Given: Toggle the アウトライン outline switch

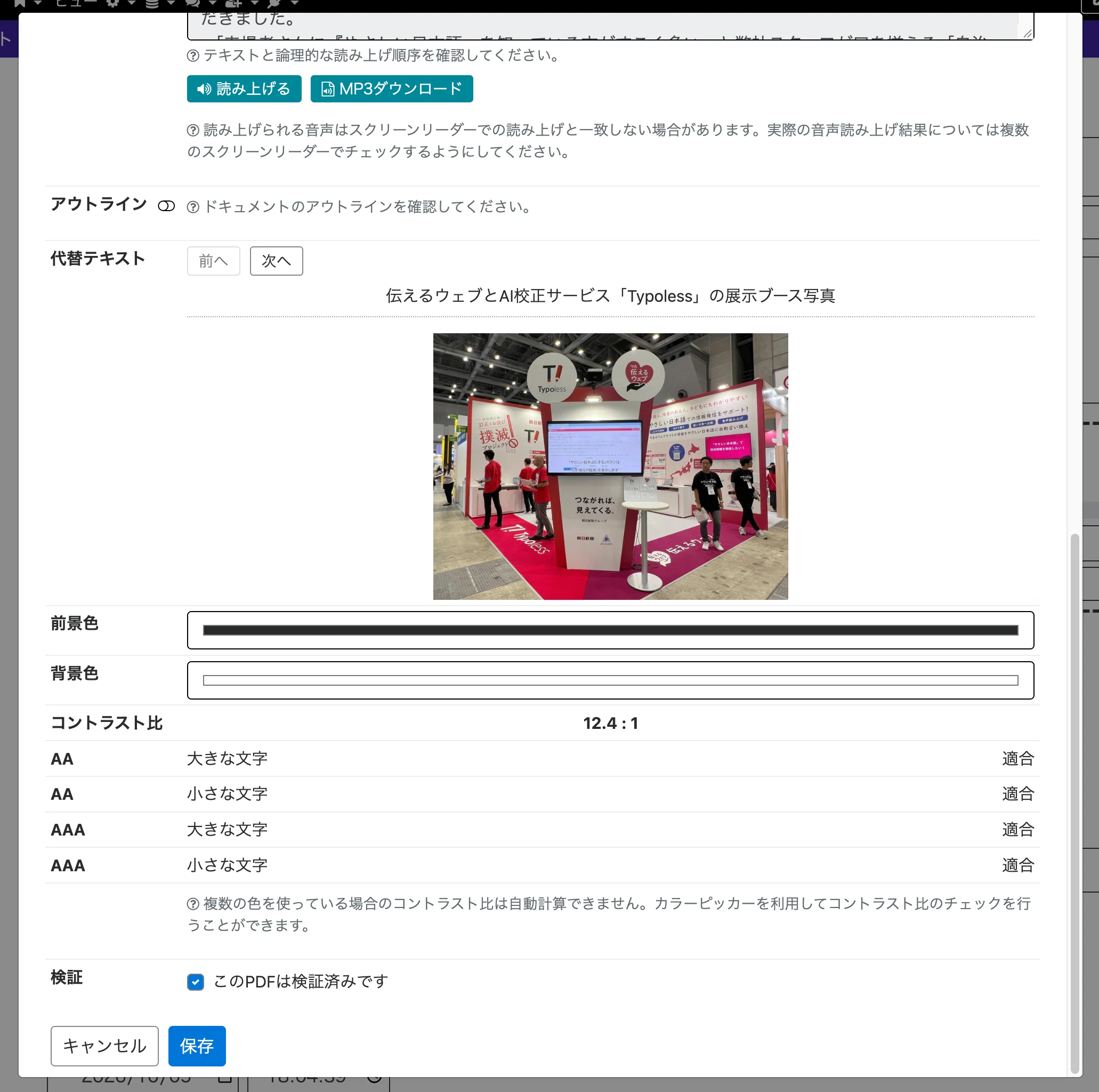Looking at the screenshot, I should [166, 206].
